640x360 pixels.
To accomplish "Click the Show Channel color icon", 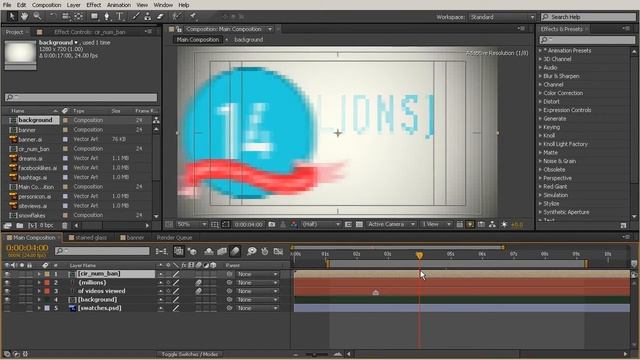I will 294,224.
